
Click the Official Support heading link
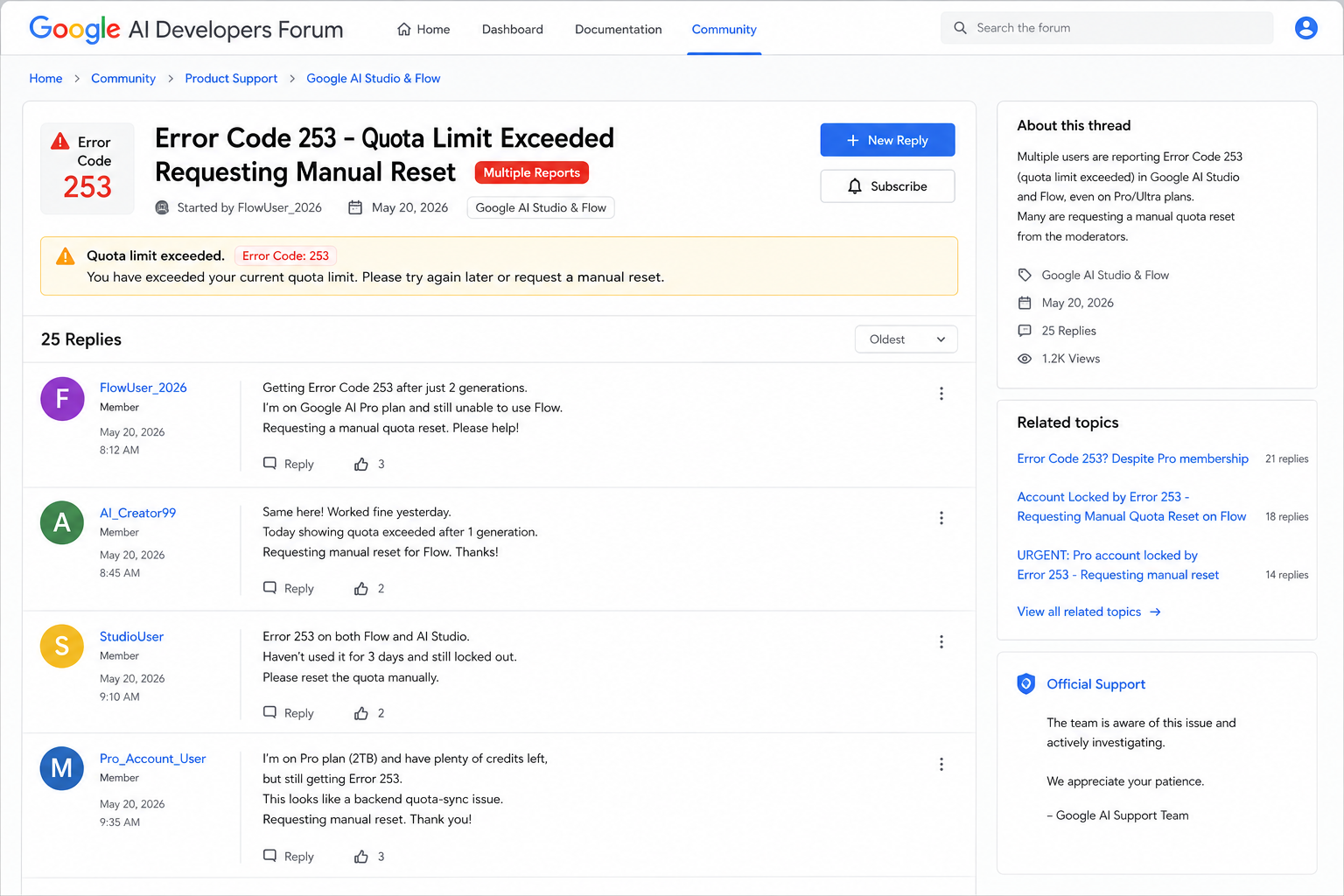coord(1095,684)
